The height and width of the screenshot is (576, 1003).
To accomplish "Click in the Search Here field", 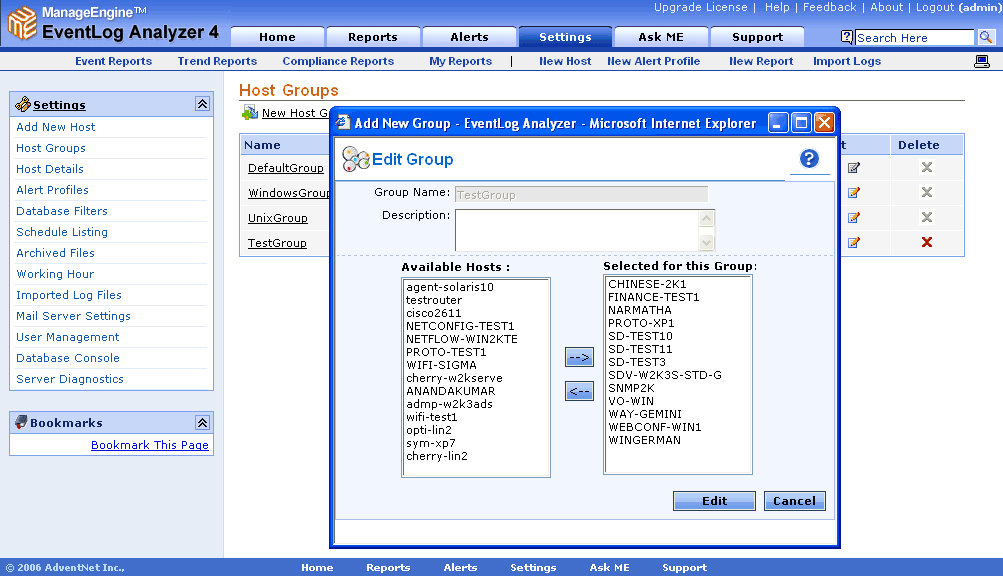I will (914, 38).
